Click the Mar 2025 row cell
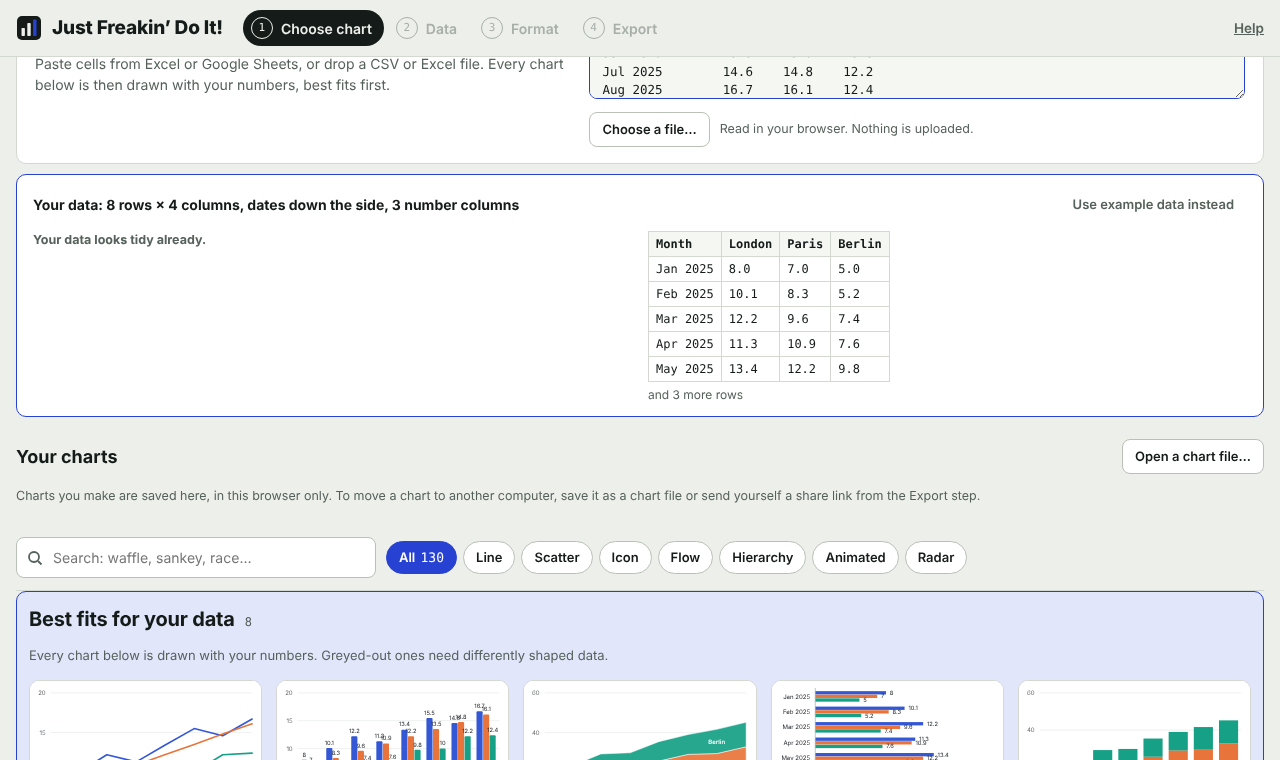The height and width of the screenshot is (760, 1280). pyautogui.click(x=685, y=319)
